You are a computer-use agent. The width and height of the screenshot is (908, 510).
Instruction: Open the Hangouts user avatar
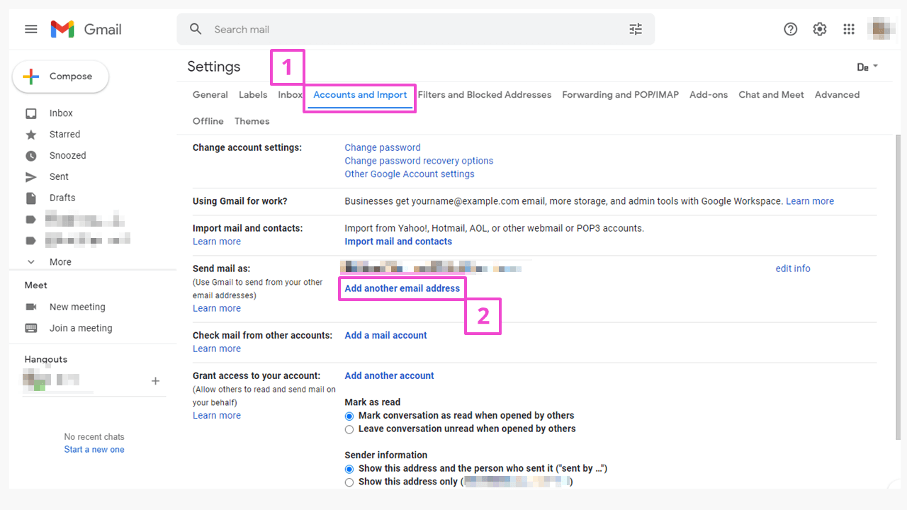(x=36, y=380)
